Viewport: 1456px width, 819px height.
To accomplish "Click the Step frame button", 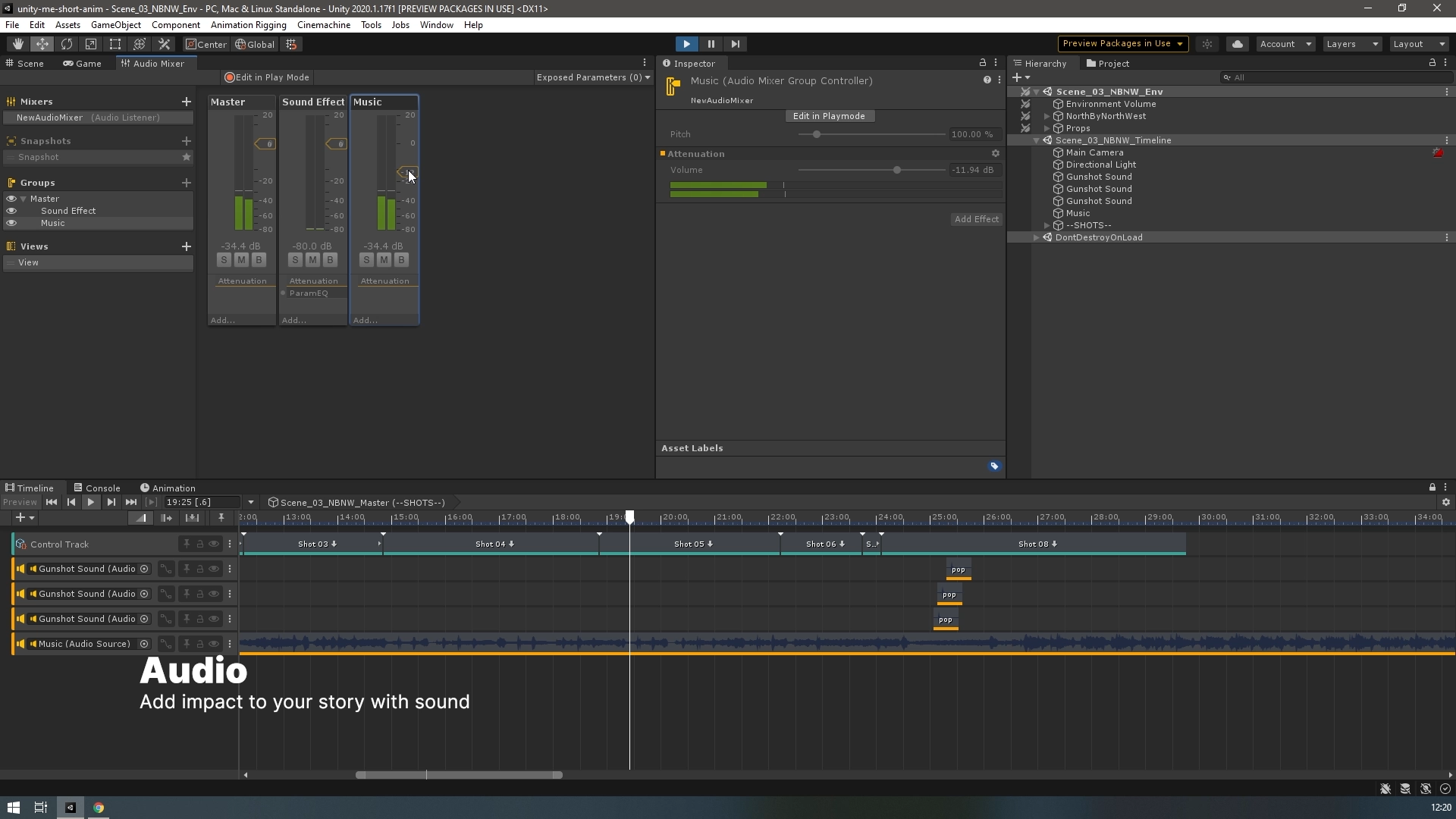I will (x=735, y=44).
